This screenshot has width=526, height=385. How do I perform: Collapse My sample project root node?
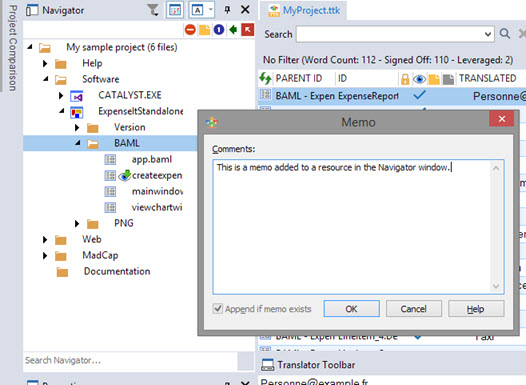[30, 47]
